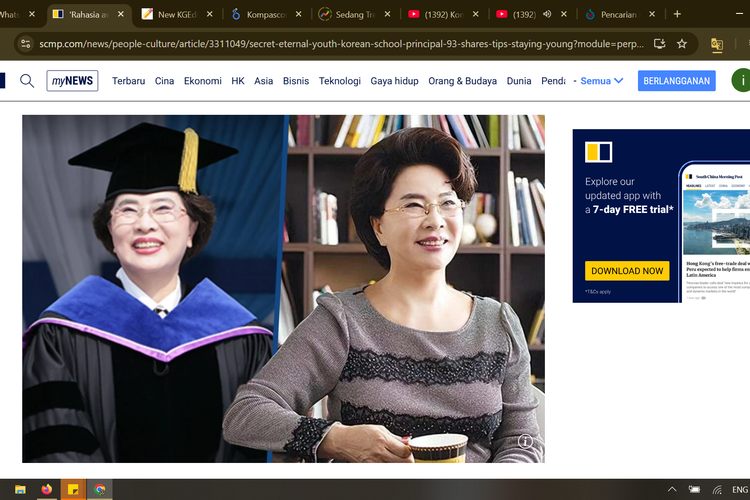
Task: Click the translate page icon
Action: [717, 44]
